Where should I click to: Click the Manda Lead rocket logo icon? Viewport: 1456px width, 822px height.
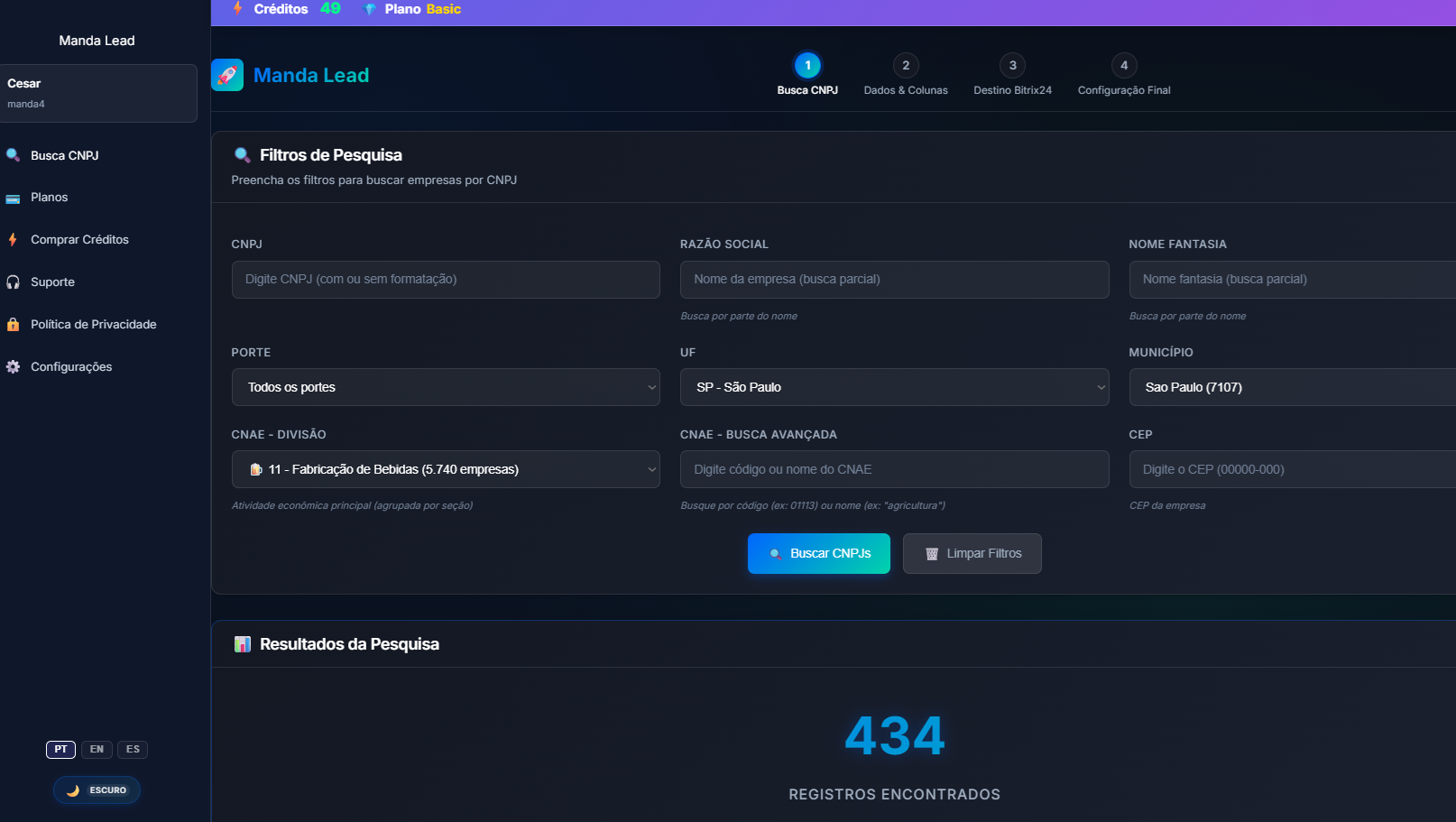(x=227, y=75)
